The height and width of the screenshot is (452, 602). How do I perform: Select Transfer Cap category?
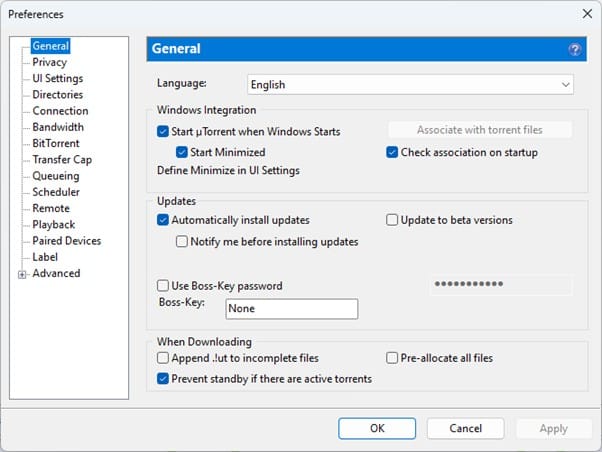62,160
